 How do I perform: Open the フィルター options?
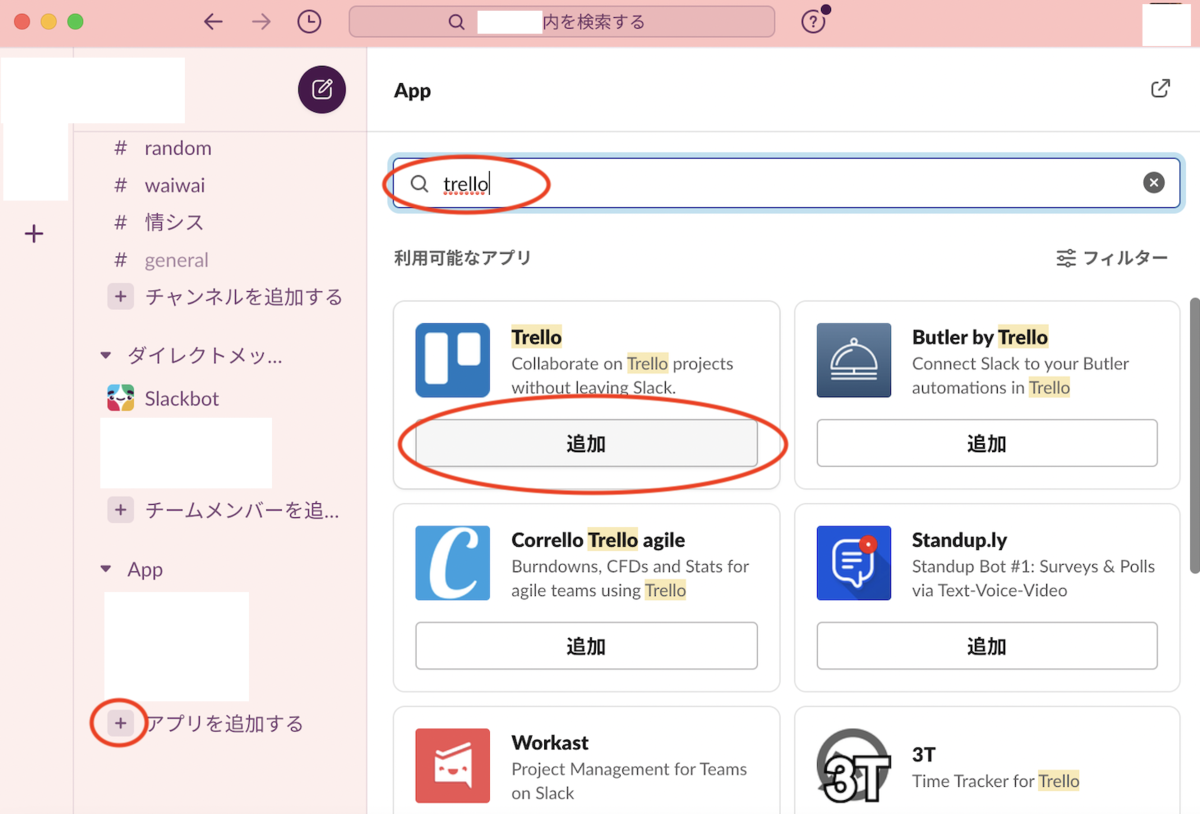[x=1112, y=257]
